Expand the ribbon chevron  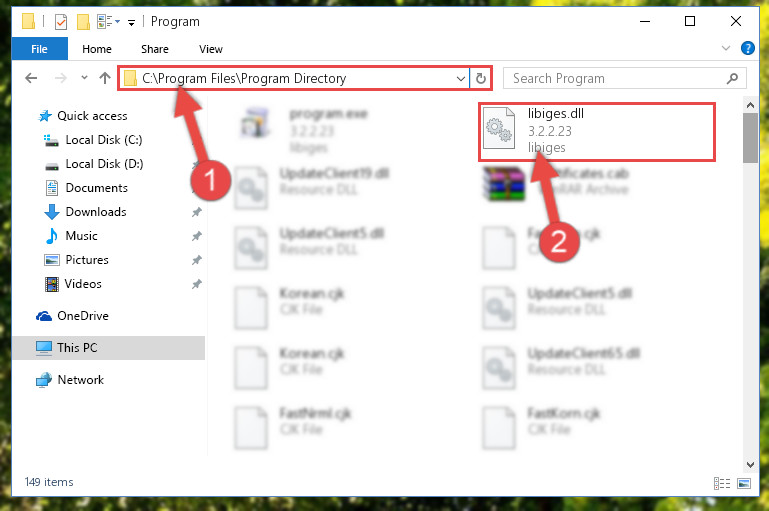coord(726,48)
